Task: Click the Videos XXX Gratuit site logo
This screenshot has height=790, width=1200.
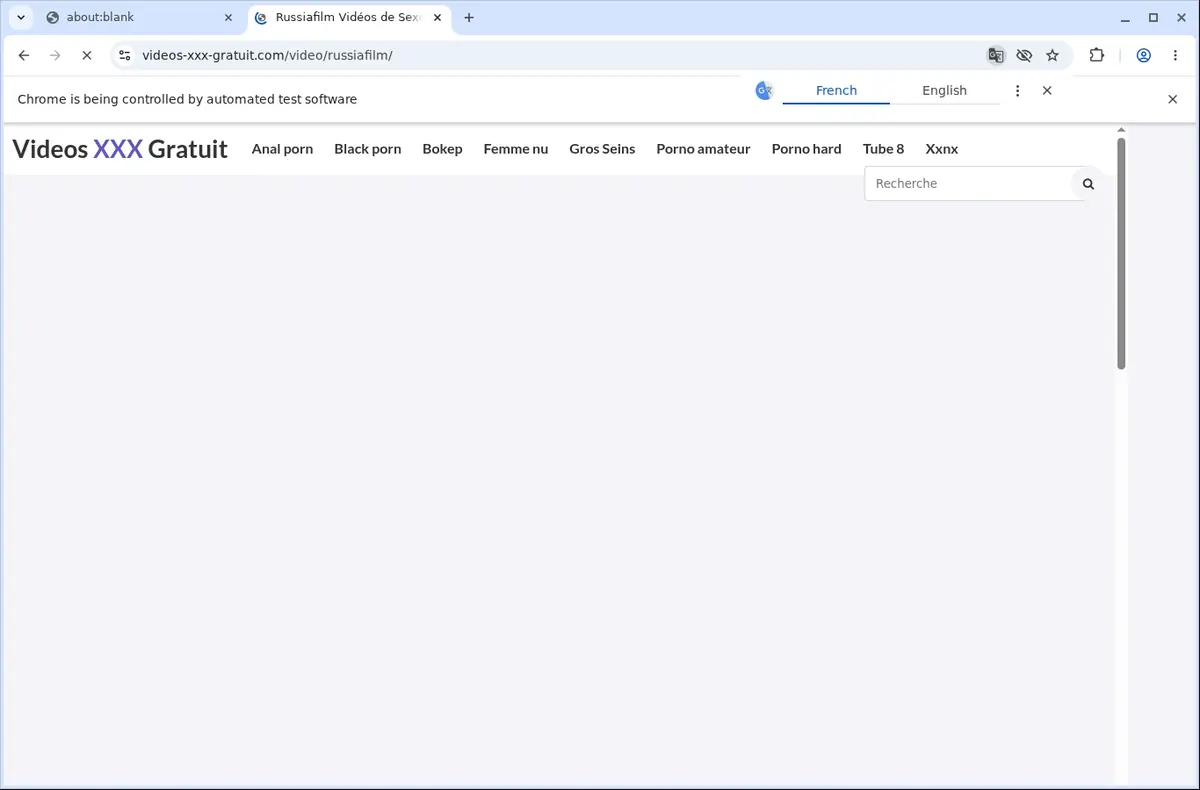Action: [120, 149]
